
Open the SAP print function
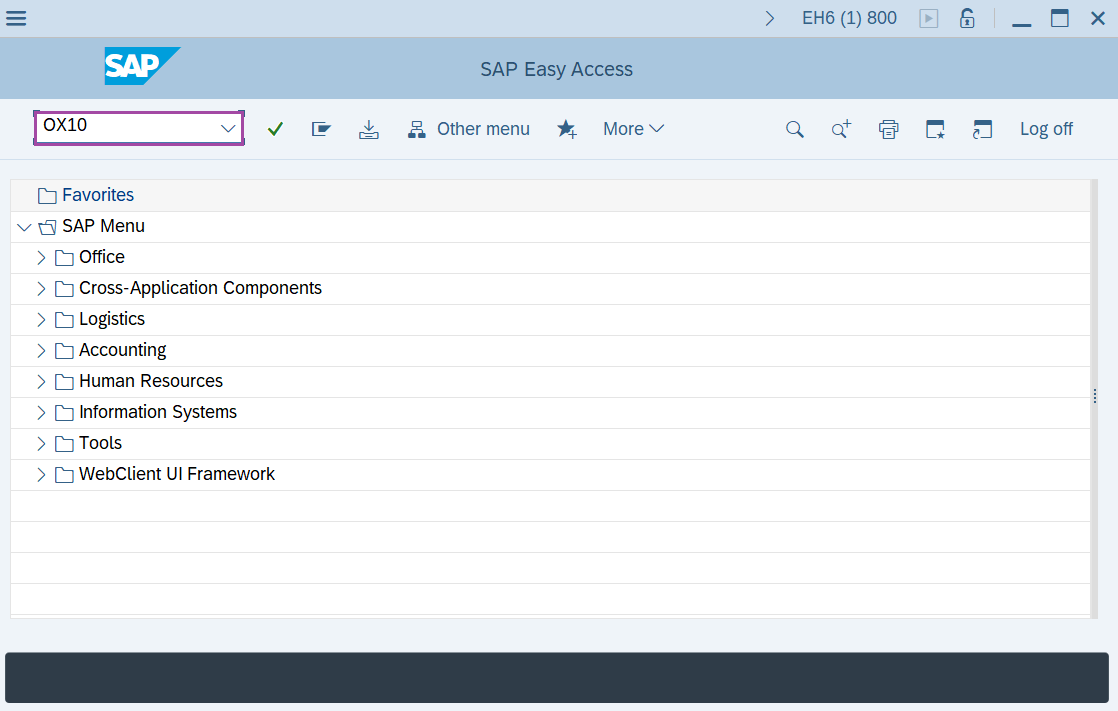click(888, 129)
